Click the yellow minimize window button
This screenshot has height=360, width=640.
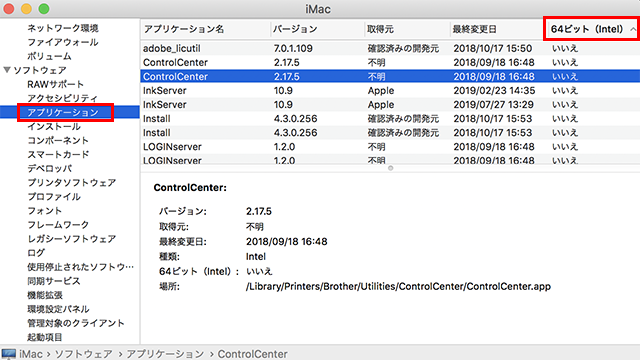click(x=26, y=9)
